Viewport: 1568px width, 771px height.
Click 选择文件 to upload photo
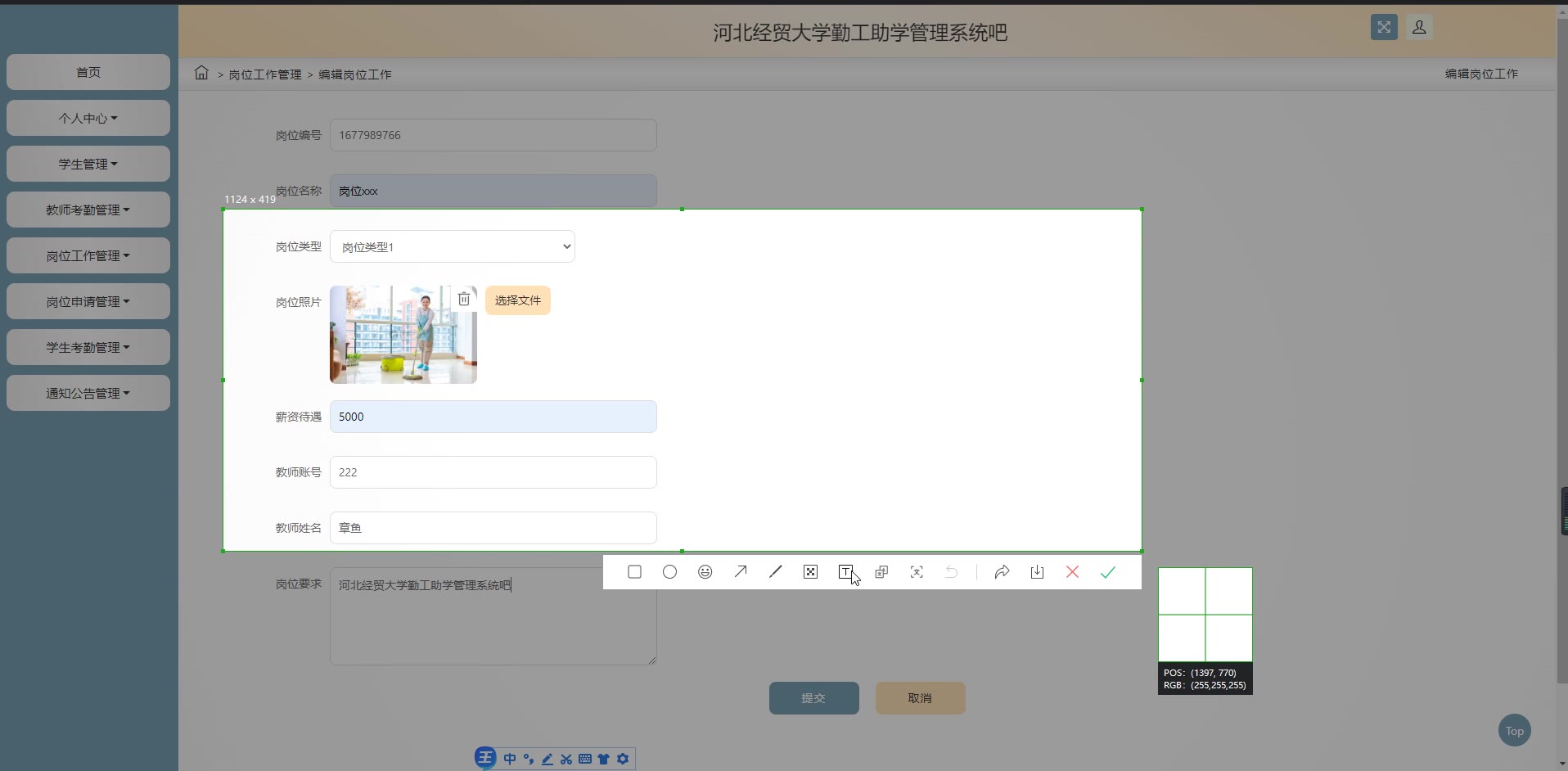518,300
